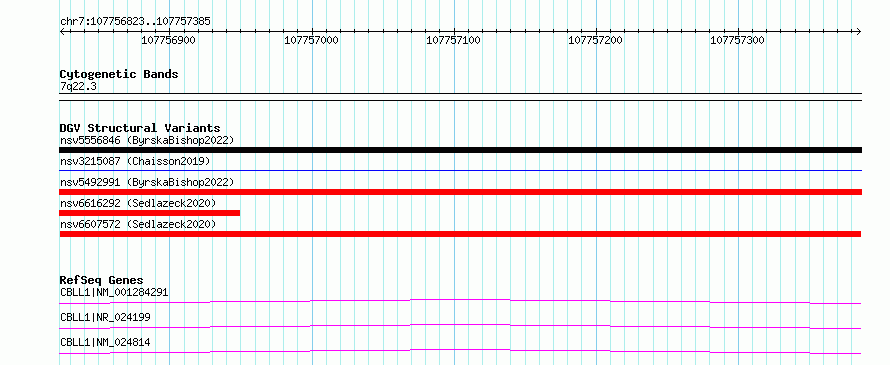Click the black nsv5556846 variant bar
The width and height of the screenshot is (890, 365).
460,150
